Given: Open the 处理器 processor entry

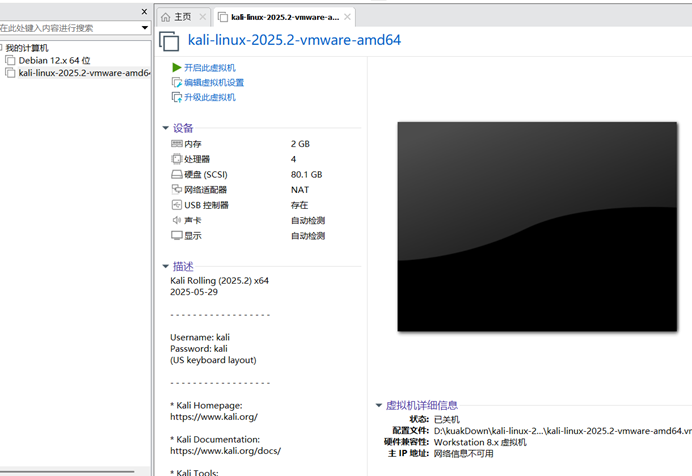Looking at the screenshot, I should click(197, 159).
